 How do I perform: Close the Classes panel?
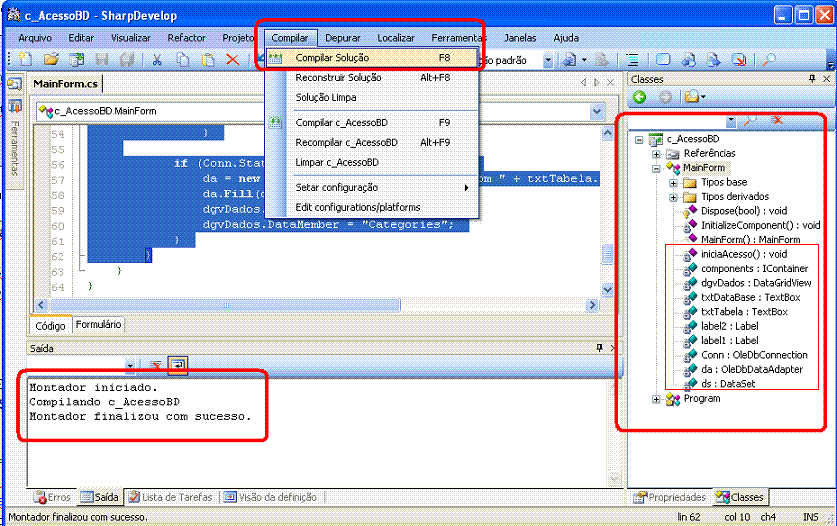click(827, 79)
